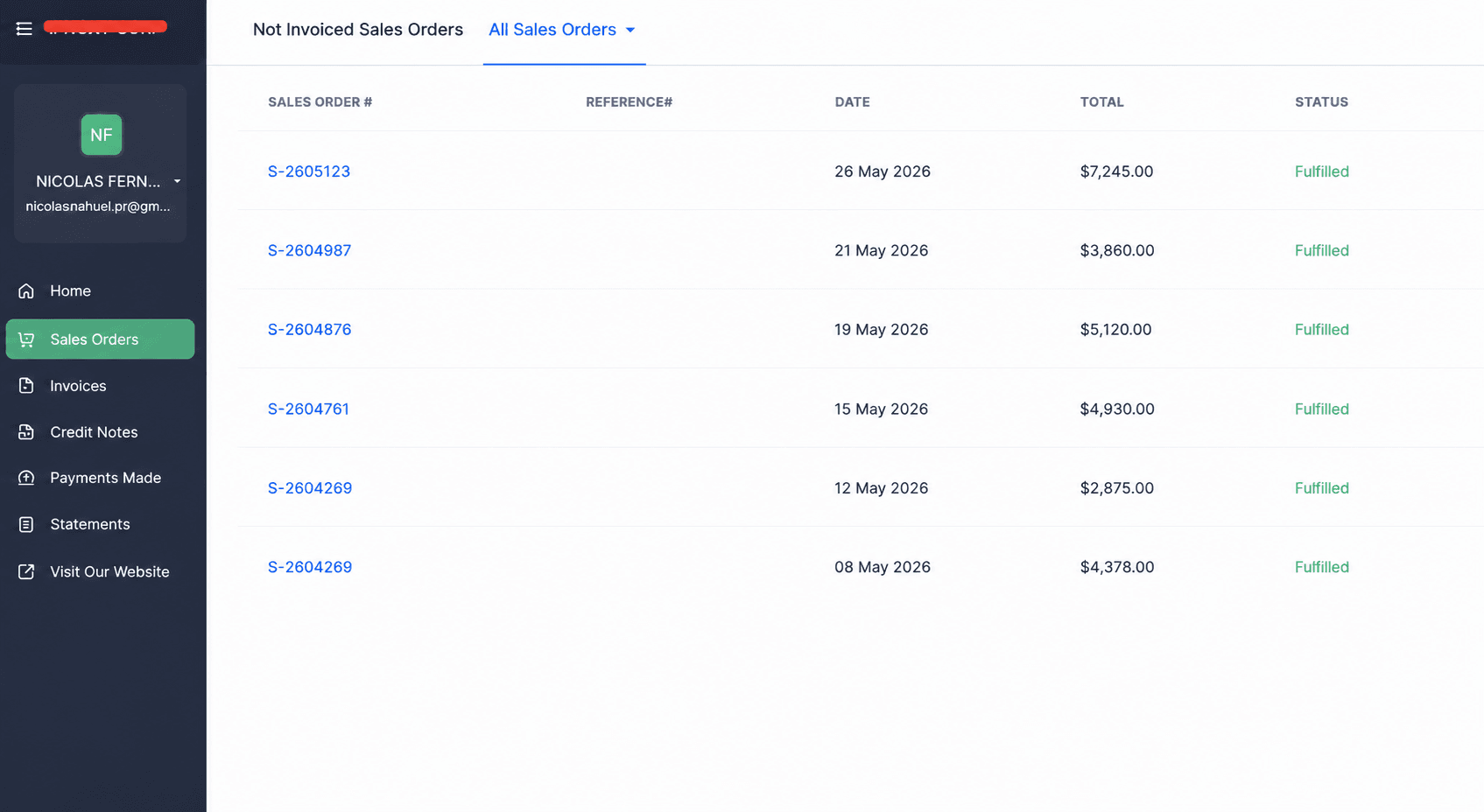Open sales order S-2604269 dated 12 May 2026

point(310,488)
